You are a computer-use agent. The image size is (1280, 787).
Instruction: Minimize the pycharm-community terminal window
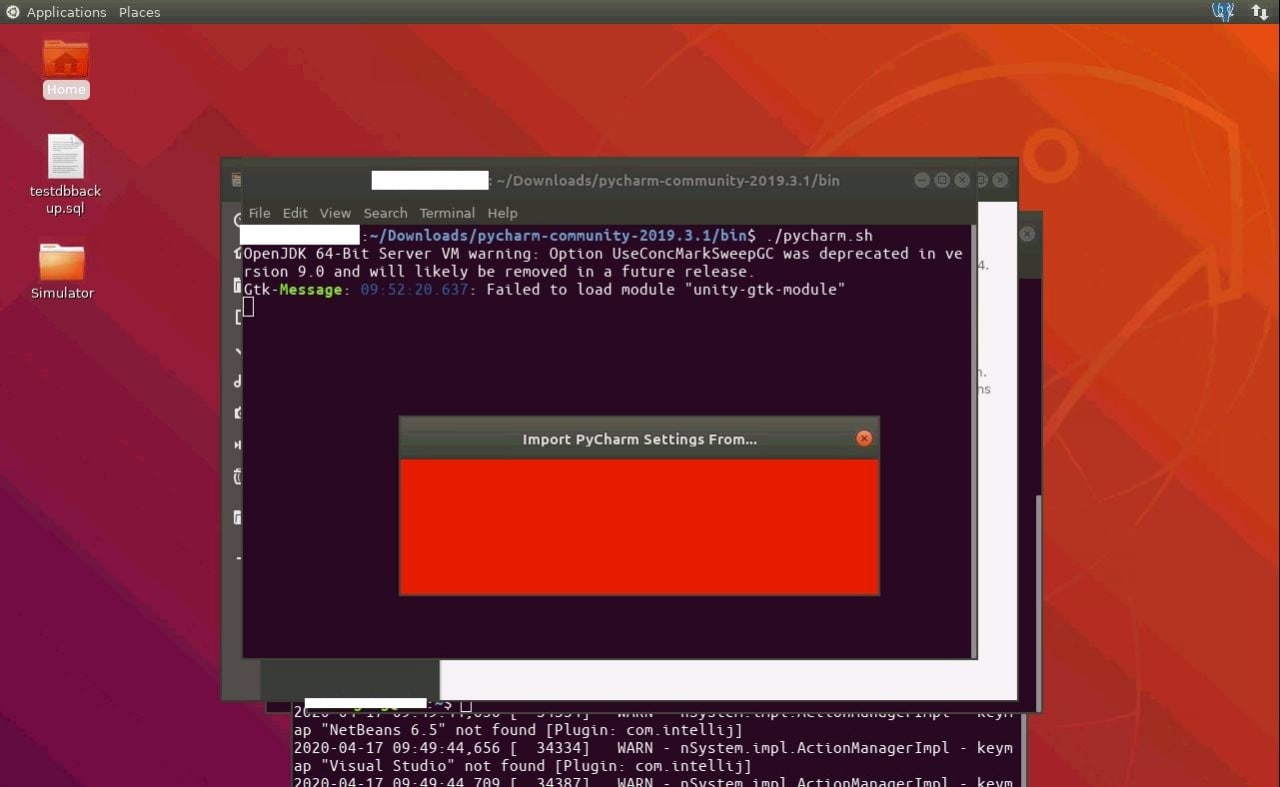tap(922, 180)
